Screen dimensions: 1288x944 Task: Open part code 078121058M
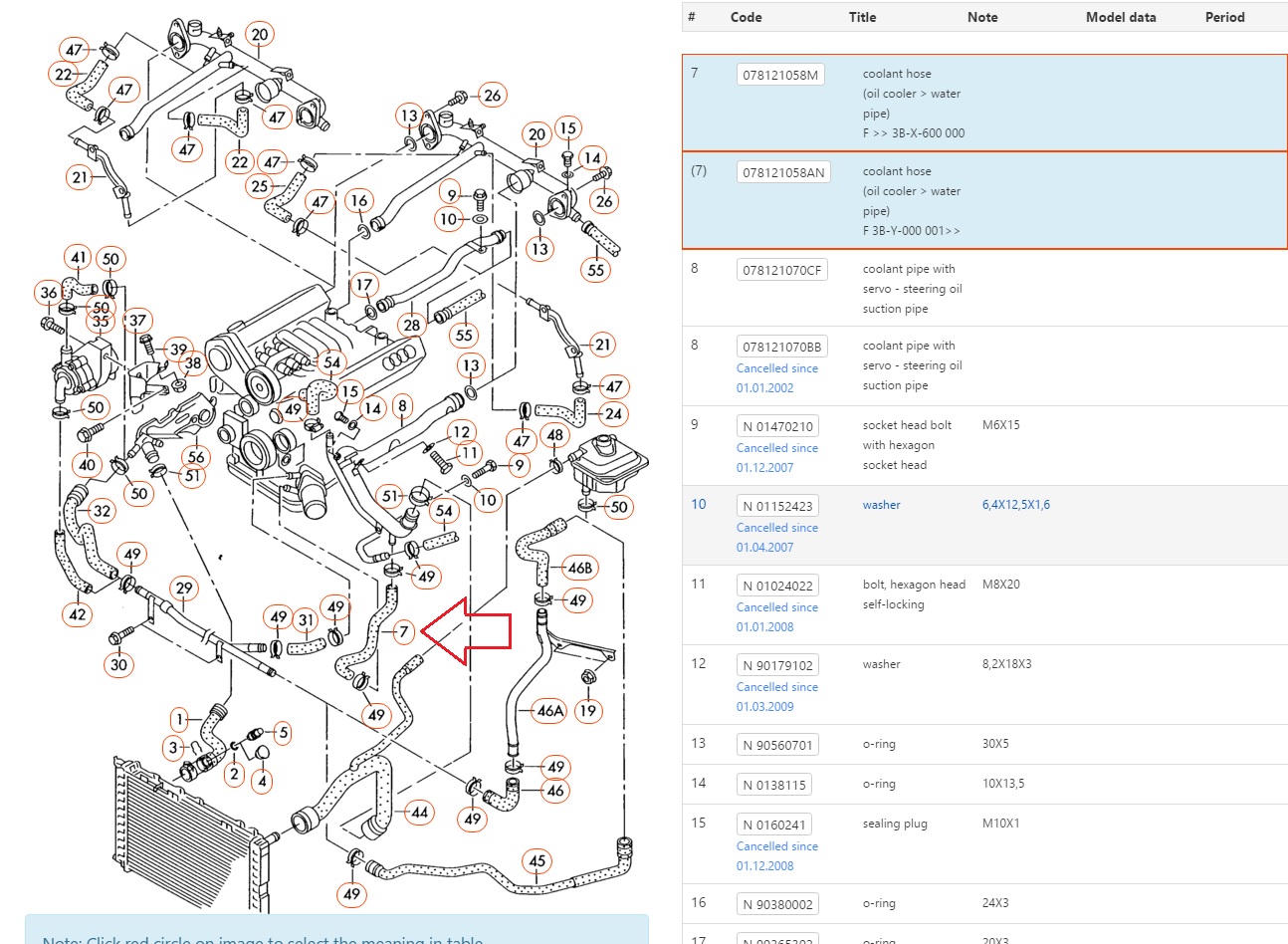(780, 75)
